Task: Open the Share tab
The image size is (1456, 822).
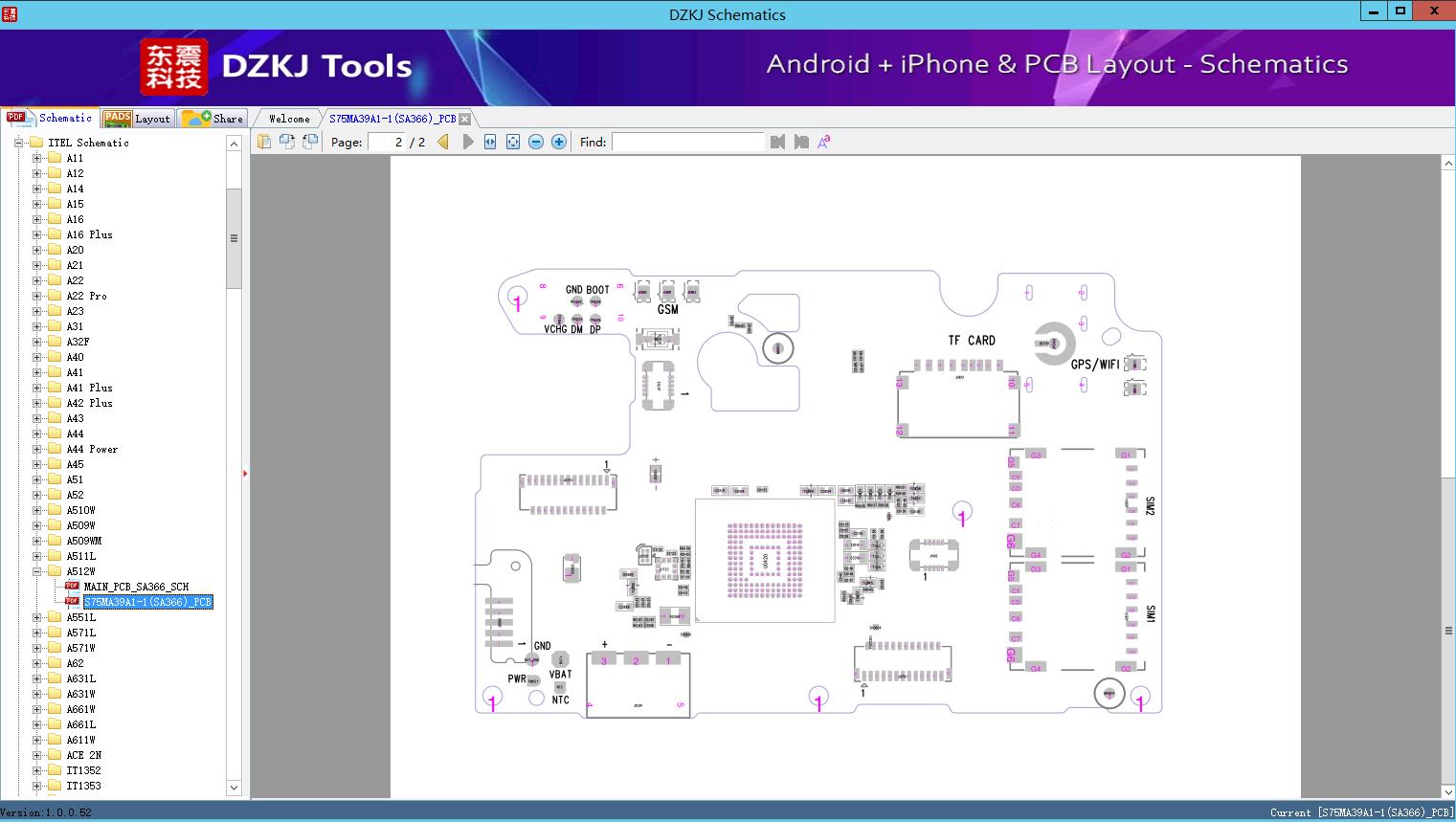Action: (213, 118)
